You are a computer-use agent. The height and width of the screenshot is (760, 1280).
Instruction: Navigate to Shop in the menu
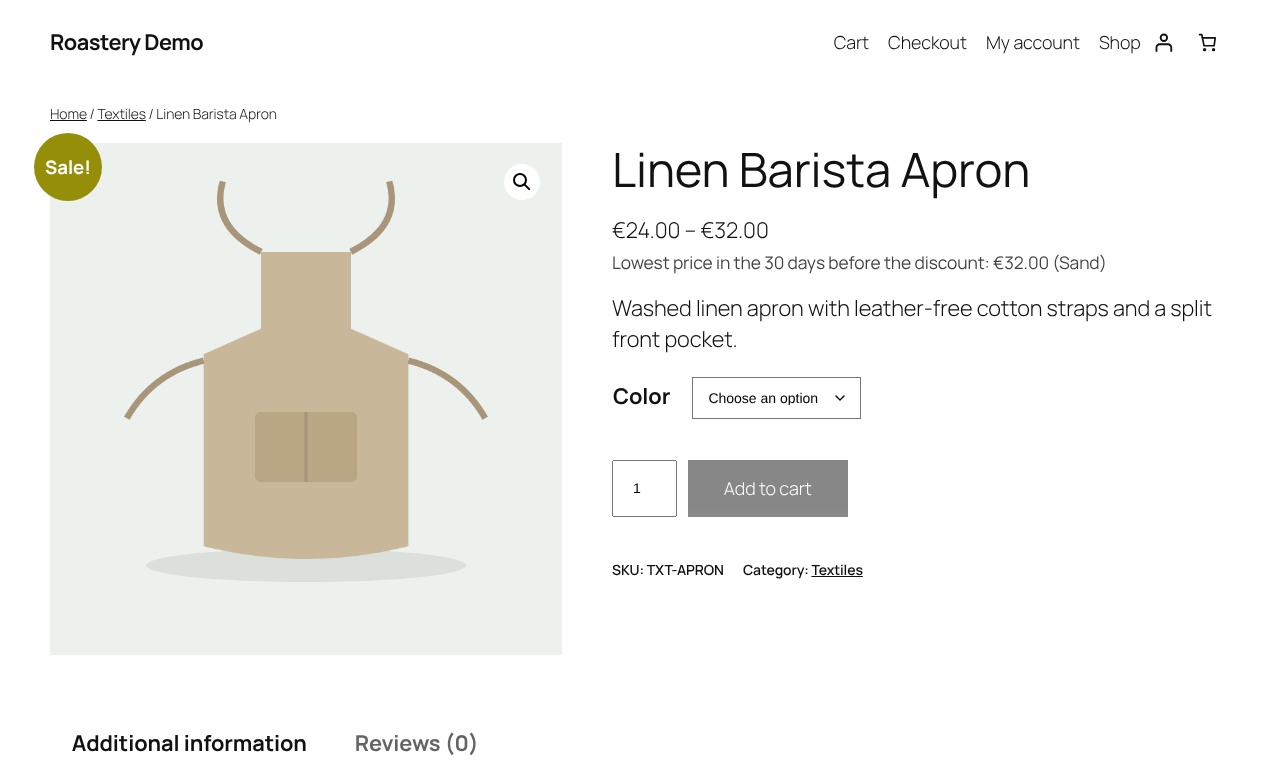(x=1120, y=43)
